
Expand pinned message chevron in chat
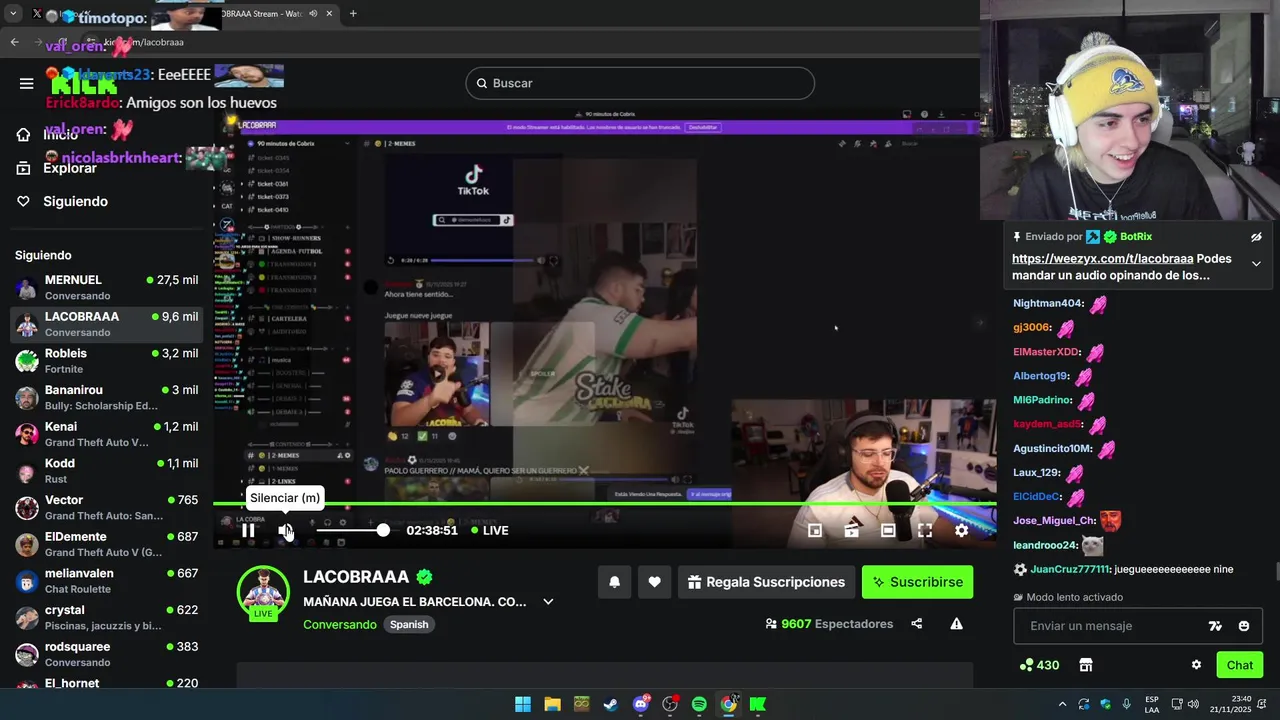1256,264
